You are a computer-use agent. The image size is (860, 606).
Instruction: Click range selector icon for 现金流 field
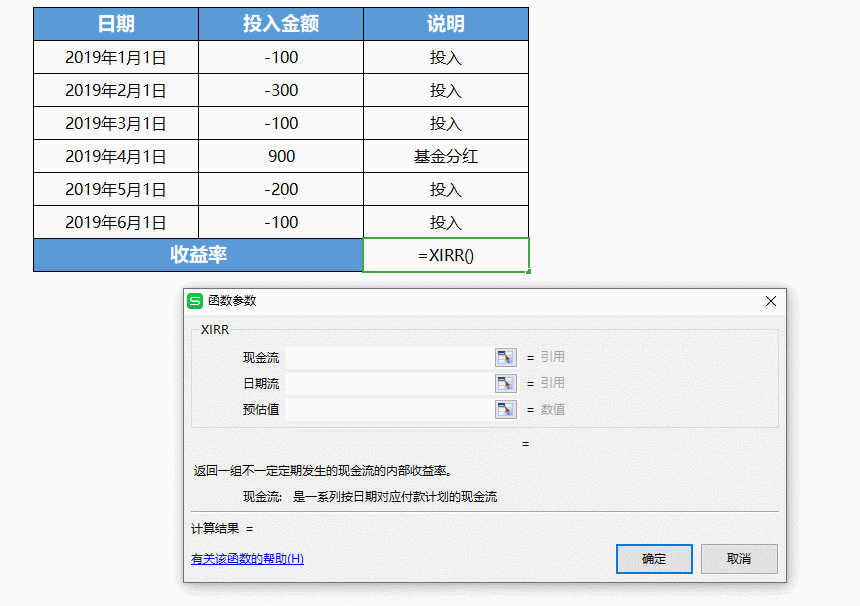506,357
